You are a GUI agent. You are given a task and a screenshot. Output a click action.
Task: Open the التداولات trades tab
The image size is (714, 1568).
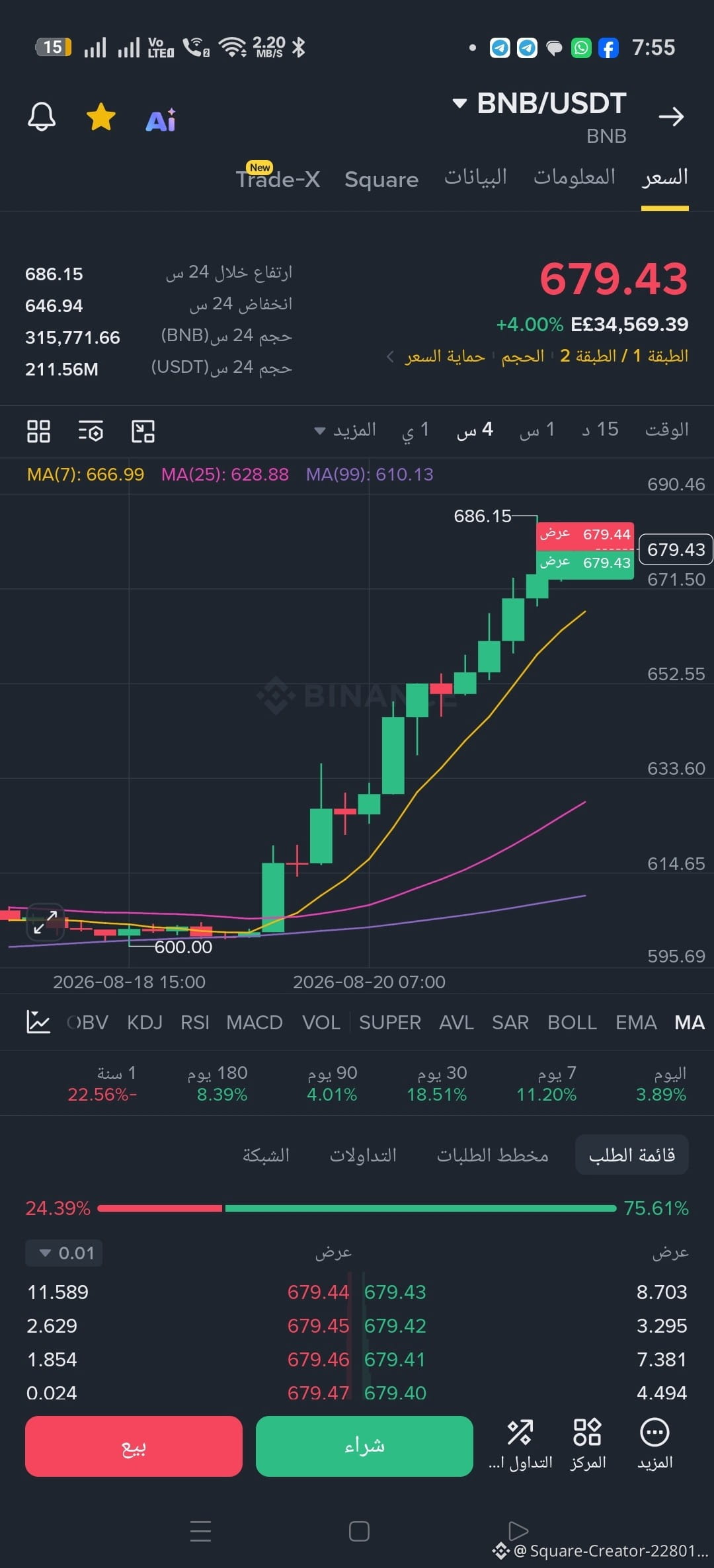coord(363,1155)
